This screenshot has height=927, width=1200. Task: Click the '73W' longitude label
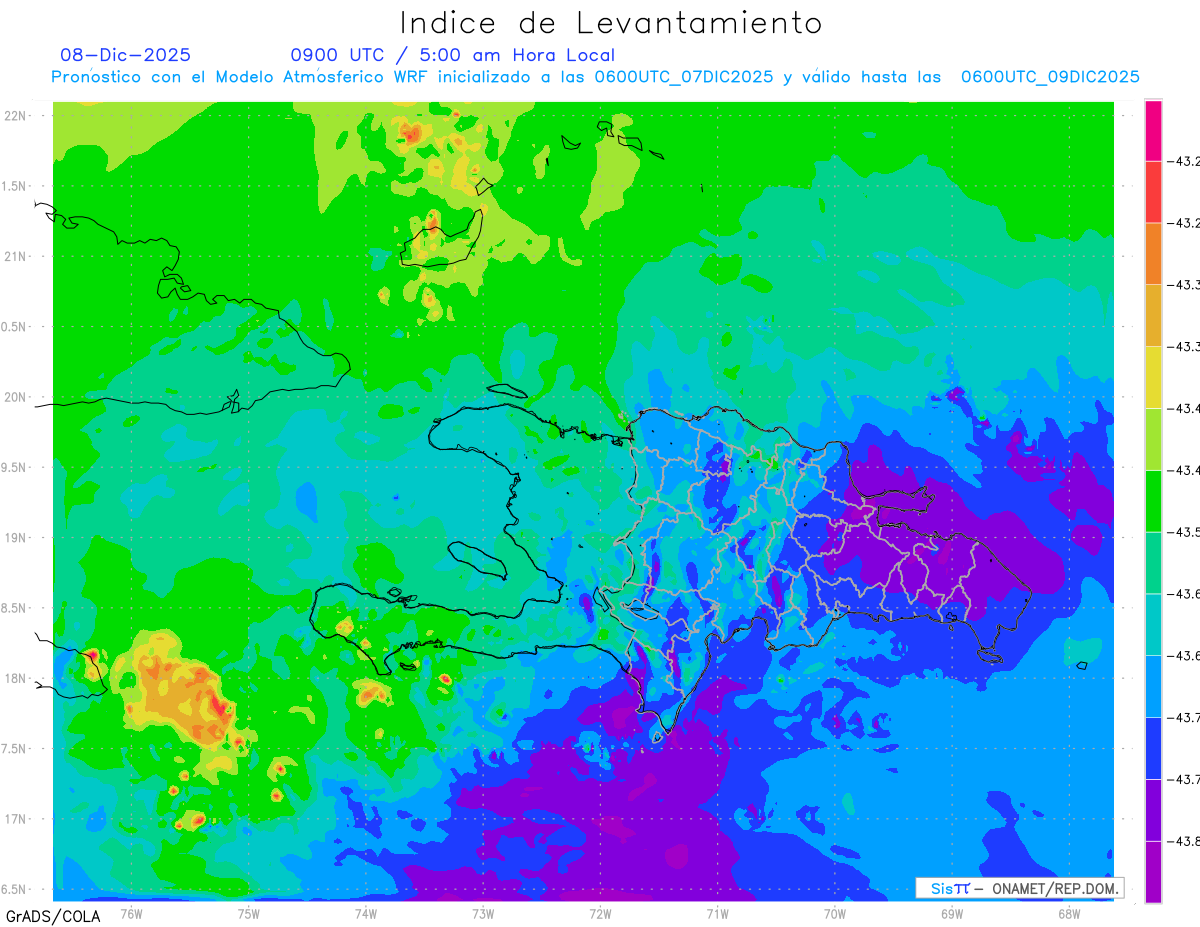(x=483, y=913)
